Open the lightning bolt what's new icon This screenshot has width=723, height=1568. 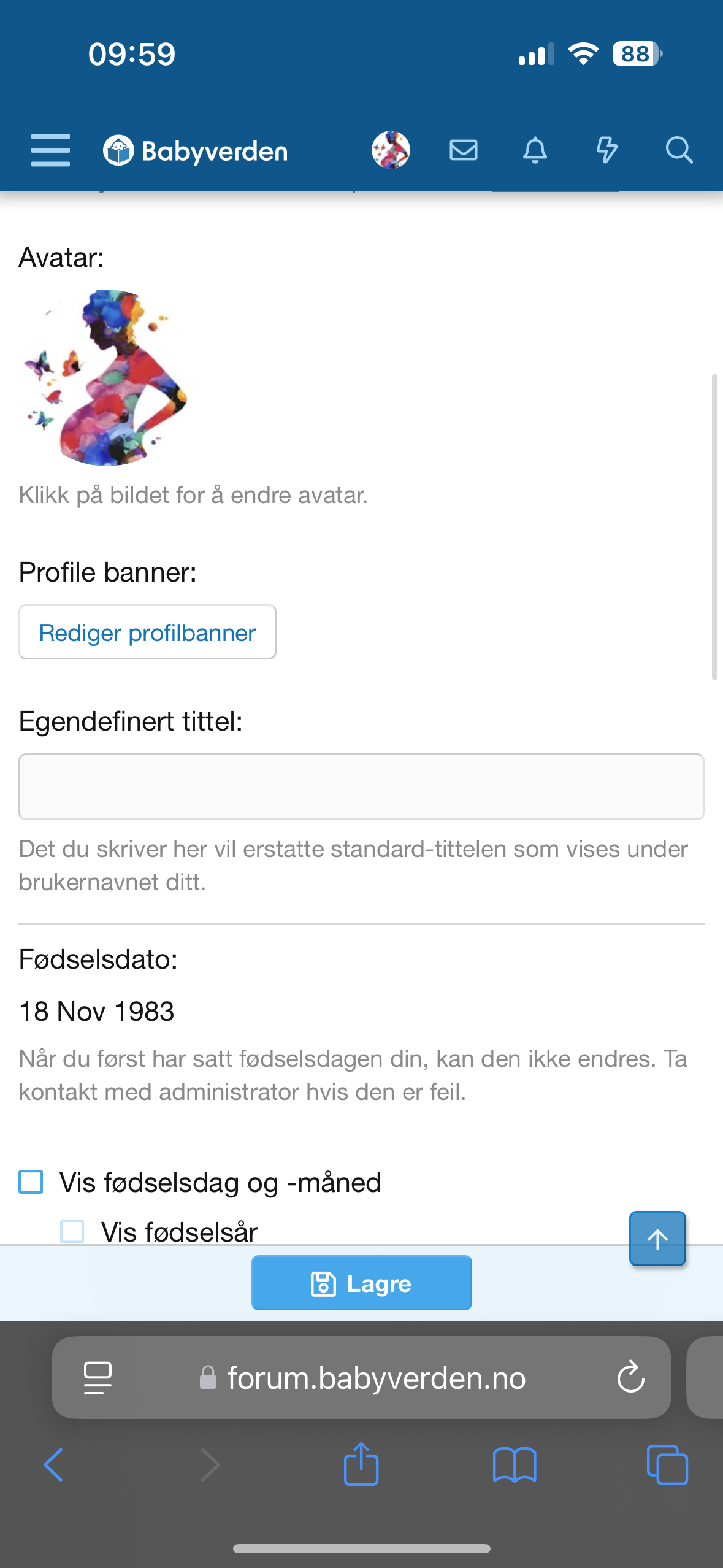[606, 150]
